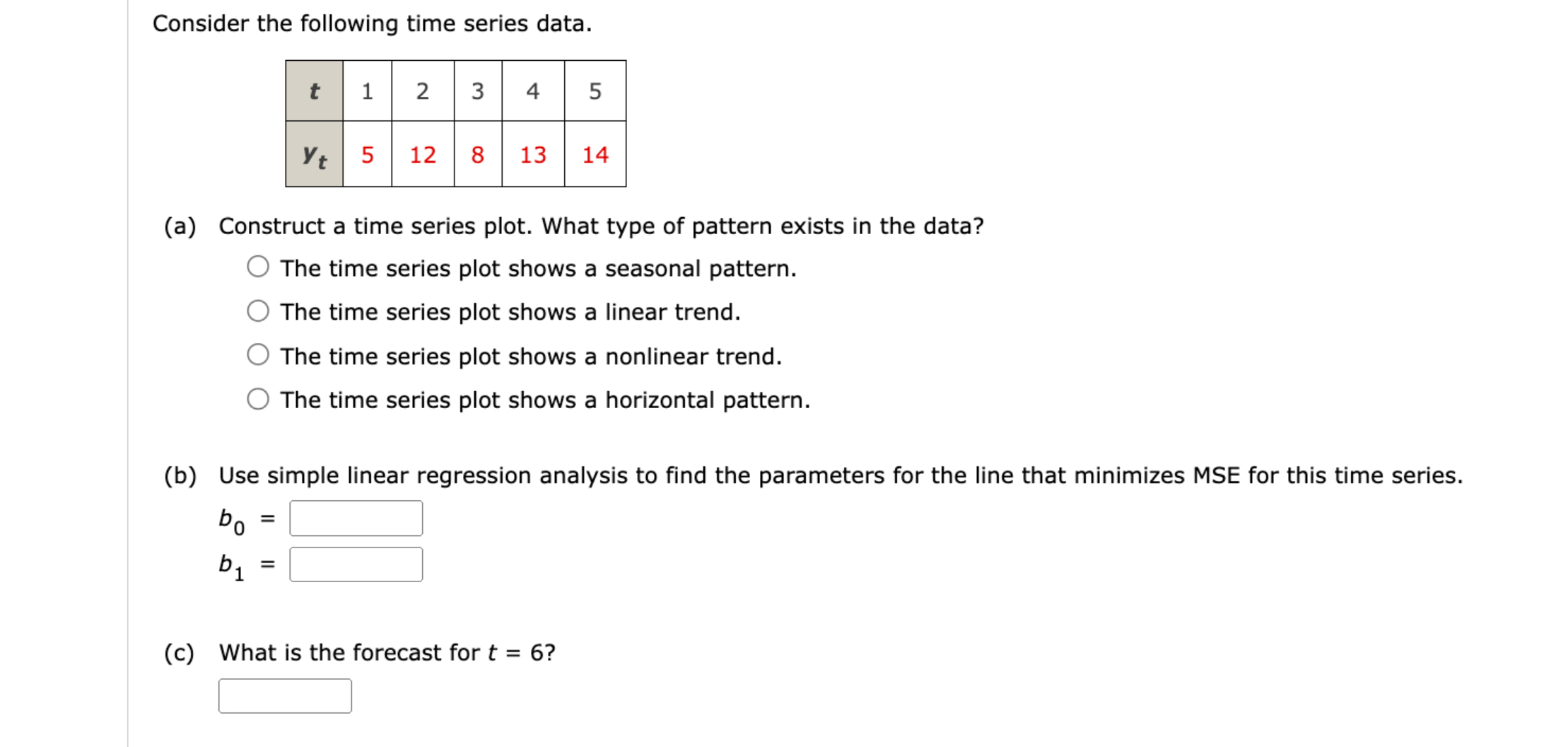Viewport: 1568px width, 747px height.
Task: Select the seasonal pattern radio button
Action: point(259,267)
